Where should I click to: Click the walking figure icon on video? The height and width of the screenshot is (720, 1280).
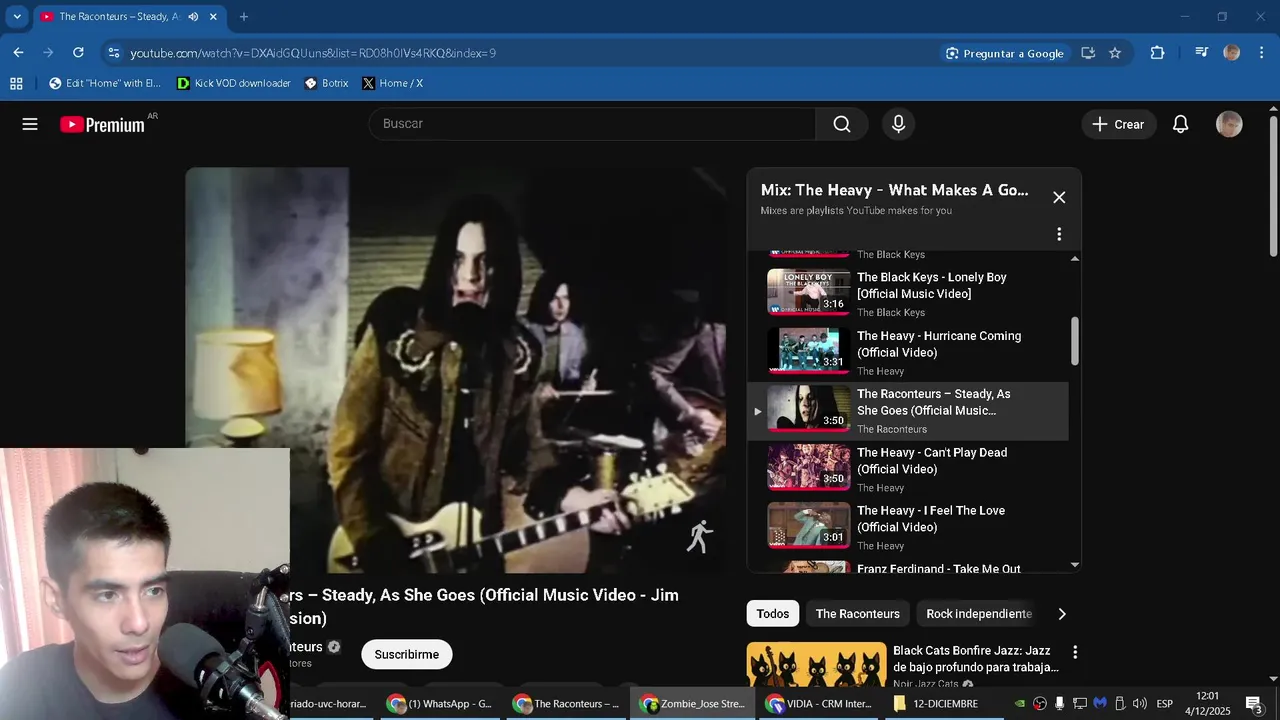700,536
